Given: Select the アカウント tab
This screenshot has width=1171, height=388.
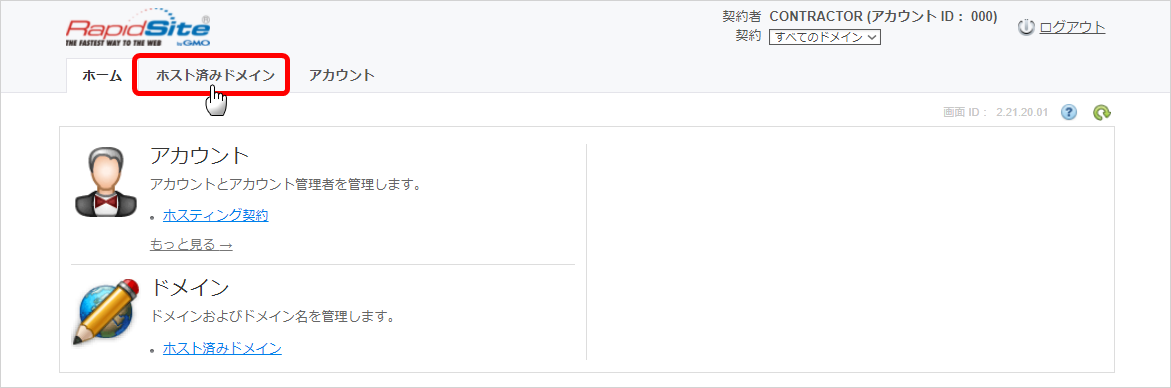Looking at the screenshot, I should point(342,75).
